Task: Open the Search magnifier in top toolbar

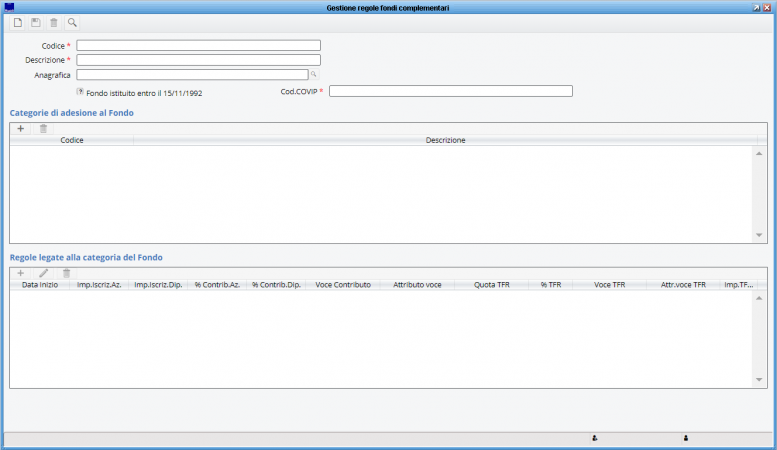Action: click(72, 23)
